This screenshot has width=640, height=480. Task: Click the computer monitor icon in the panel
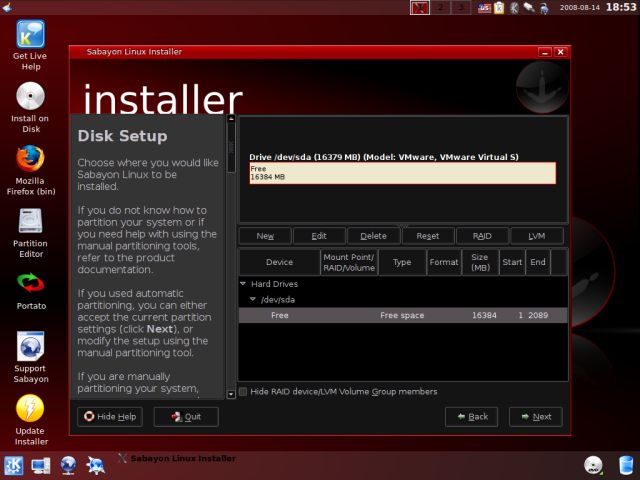(x=41, y=466)
